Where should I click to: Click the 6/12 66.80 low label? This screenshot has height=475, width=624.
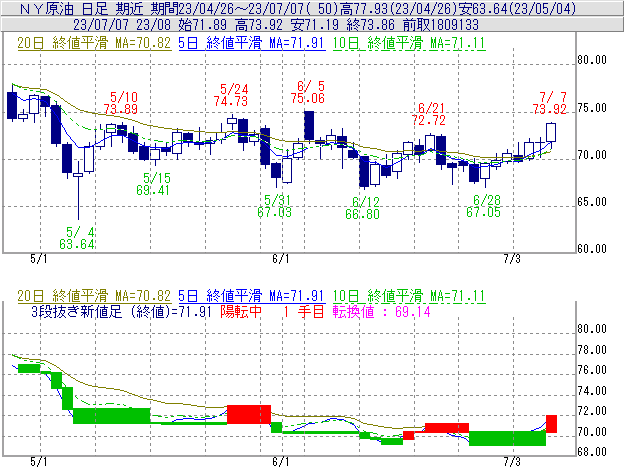coord(363,208)
